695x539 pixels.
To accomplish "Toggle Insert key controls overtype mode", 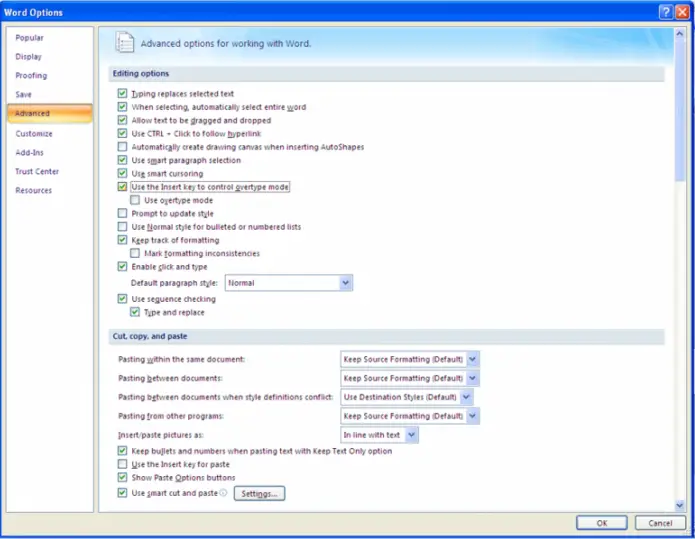I will coord(122,187).
